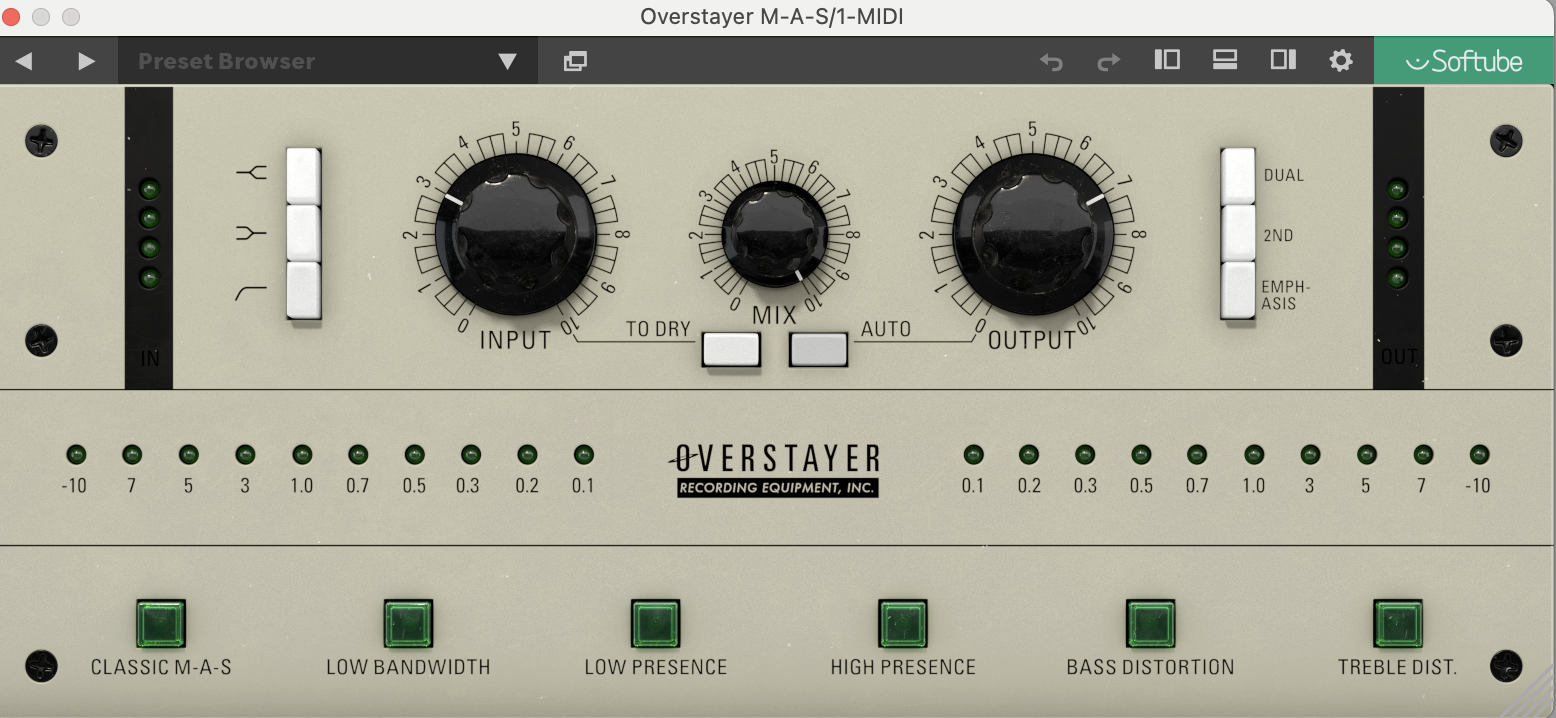Enable the TO DRY button
Image resolution: width=1556 pixels, height=718 pixels.
(731, 349)
